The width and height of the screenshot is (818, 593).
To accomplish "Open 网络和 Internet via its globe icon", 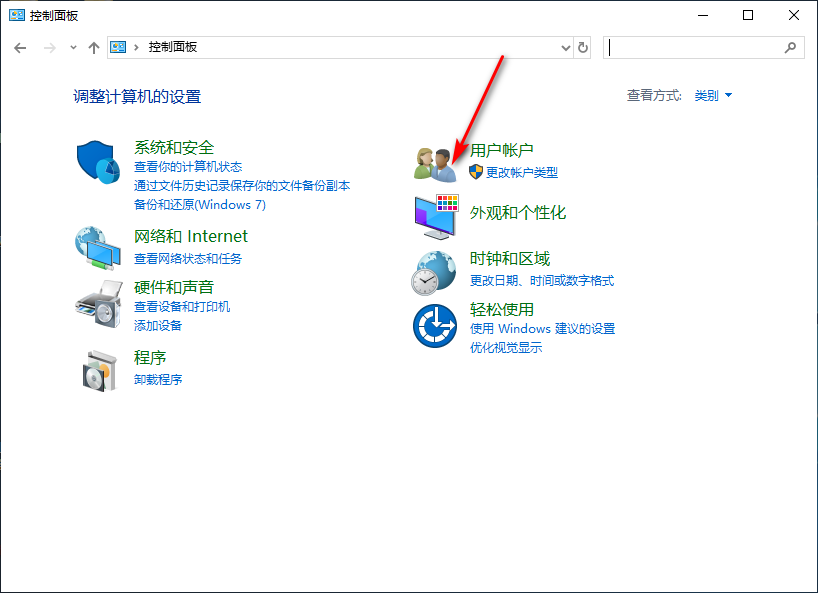I will pyautogui.click(x=97, y=250).
